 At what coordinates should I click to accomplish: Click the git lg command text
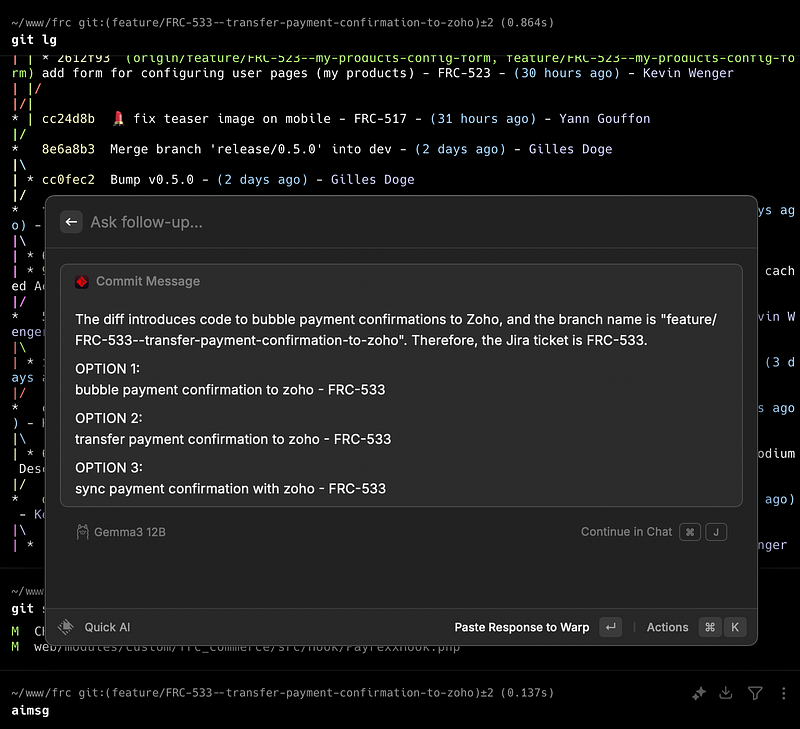point(34,40)
